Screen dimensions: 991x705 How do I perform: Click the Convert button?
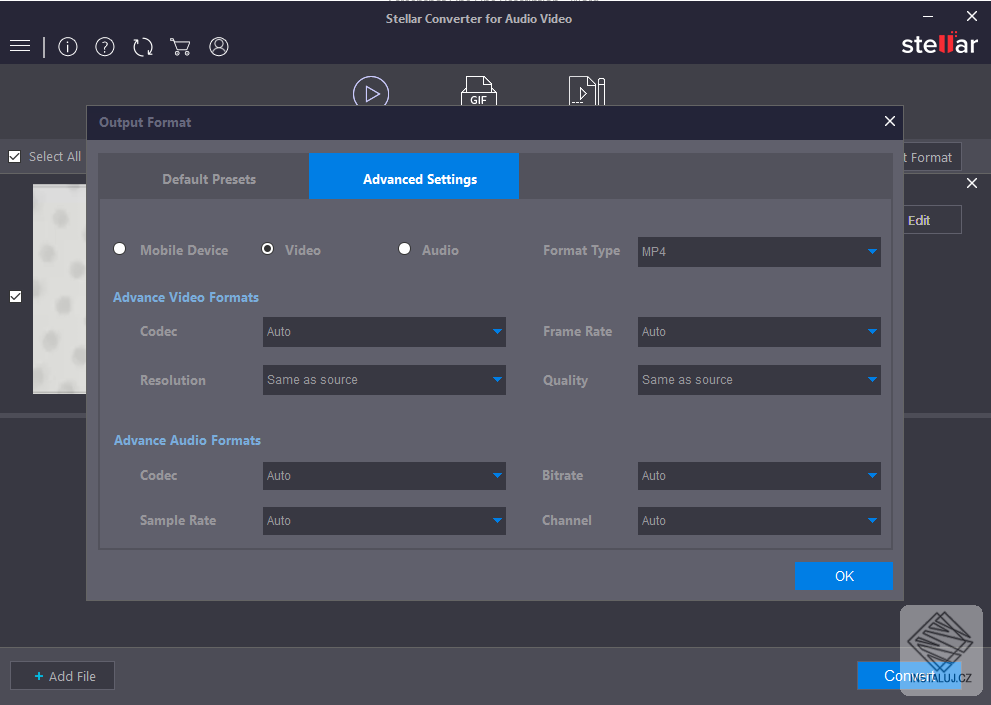(x=909, y=676)
